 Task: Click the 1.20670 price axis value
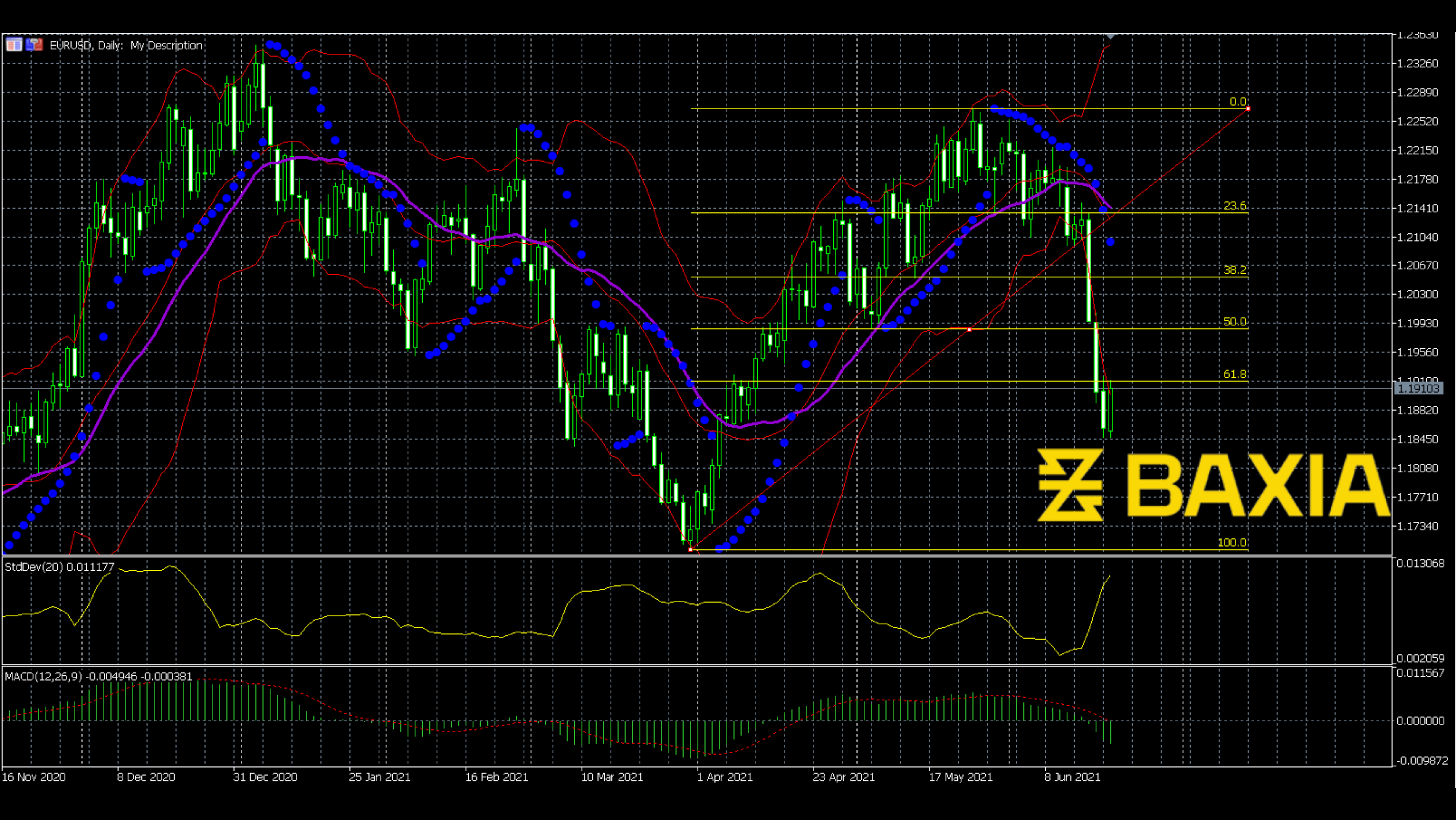click(1418, 265)
